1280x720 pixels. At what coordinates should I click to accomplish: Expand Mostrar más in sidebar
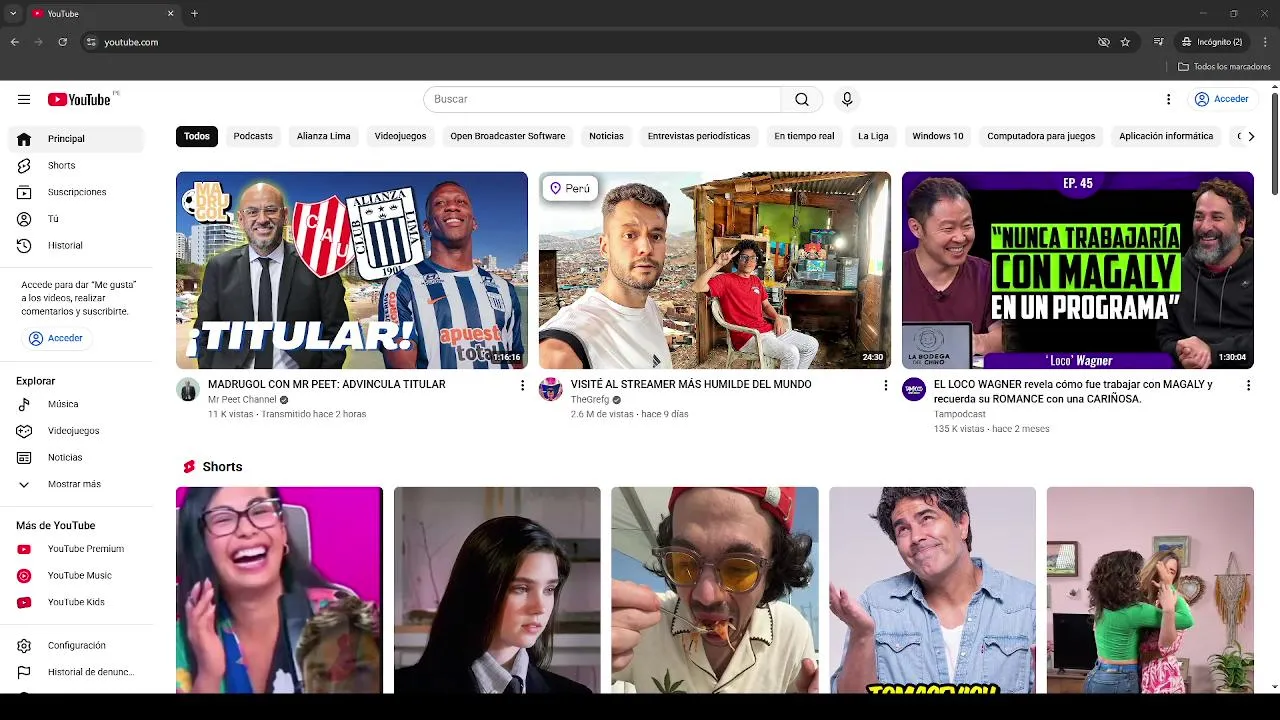[x=76, y=484]
